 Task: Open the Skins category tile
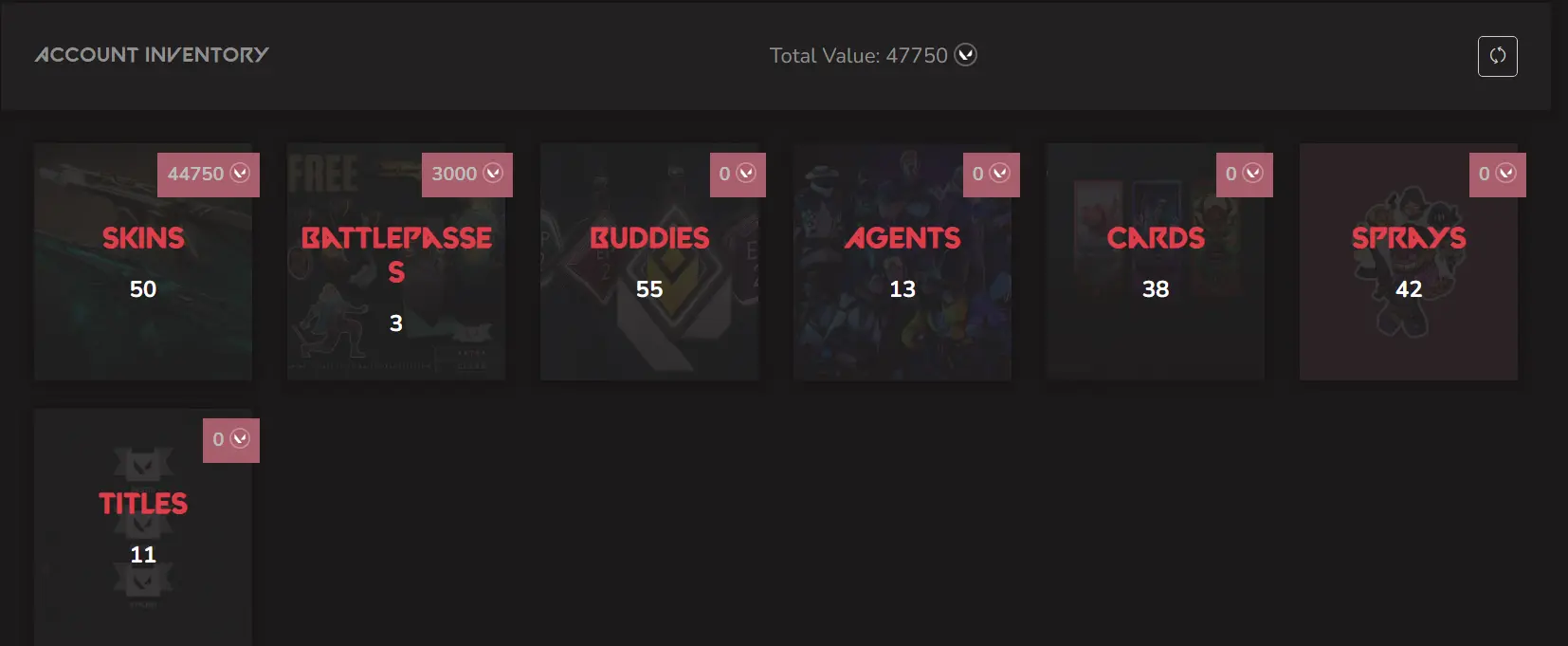tap(143, 262)
